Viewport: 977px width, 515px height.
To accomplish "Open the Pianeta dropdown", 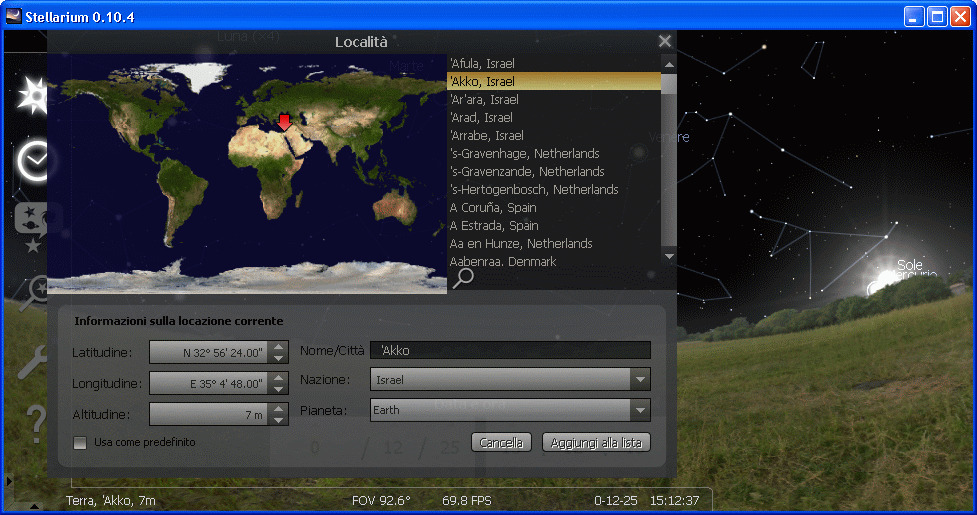I will click(640, 410).
